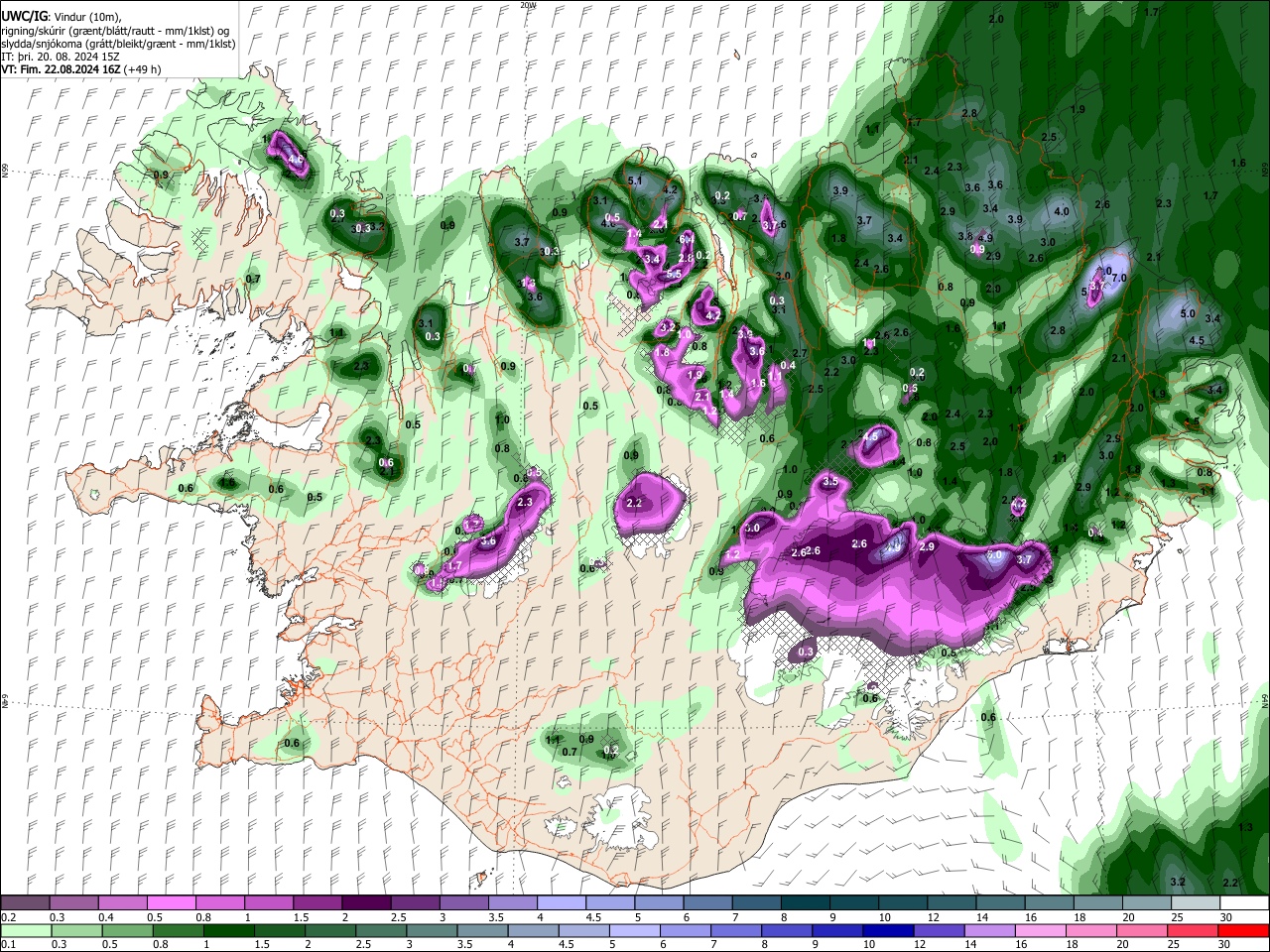Select the "5.5" snowfall value on the map
Viewport: 1270px width, 952px height.
(673, 274)
